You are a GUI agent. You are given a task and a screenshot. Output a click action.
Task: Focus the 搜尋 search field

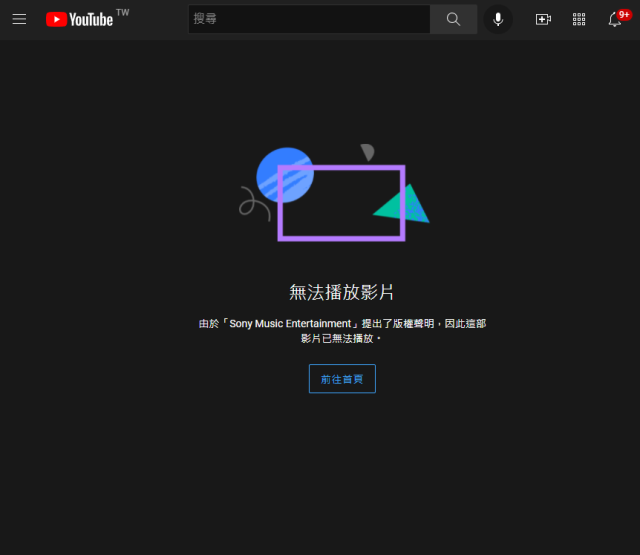(x=309, y=19)
